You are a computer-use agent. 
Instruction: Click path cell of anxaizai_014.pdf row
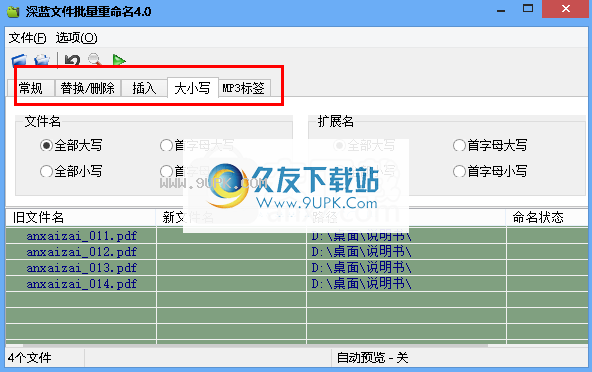406,284
